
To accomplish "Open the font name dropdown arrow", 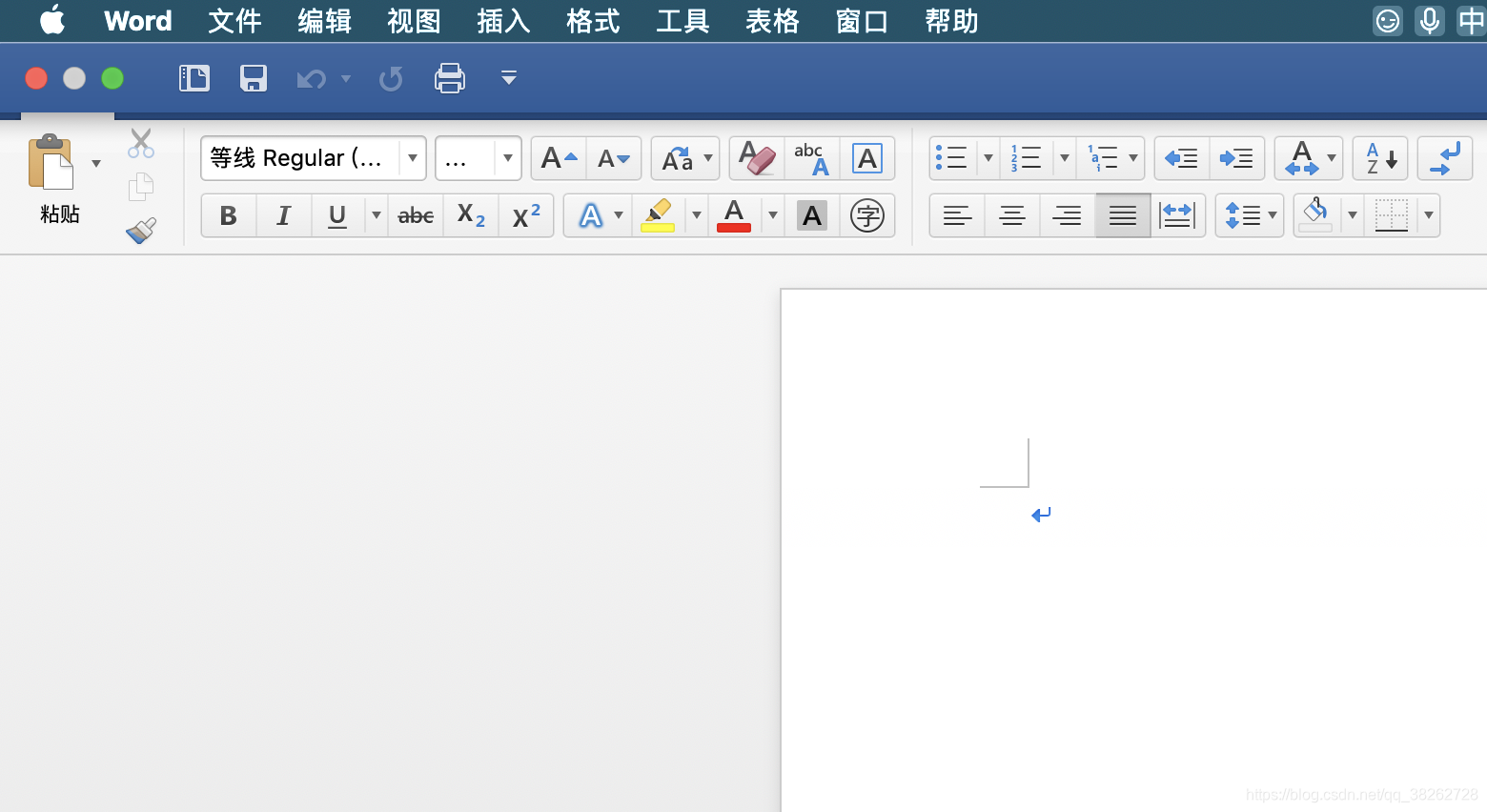I will [x=413, y=158].
